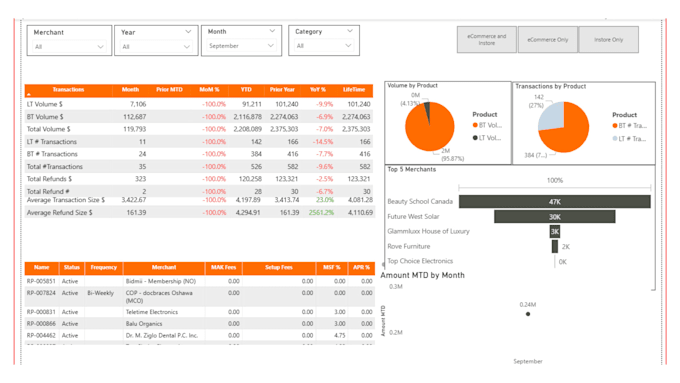Image resolution: width=680 pixels, height=383 pixels.
Task: Click the BT # Transactions row label
Action: [x=52, y=154]
